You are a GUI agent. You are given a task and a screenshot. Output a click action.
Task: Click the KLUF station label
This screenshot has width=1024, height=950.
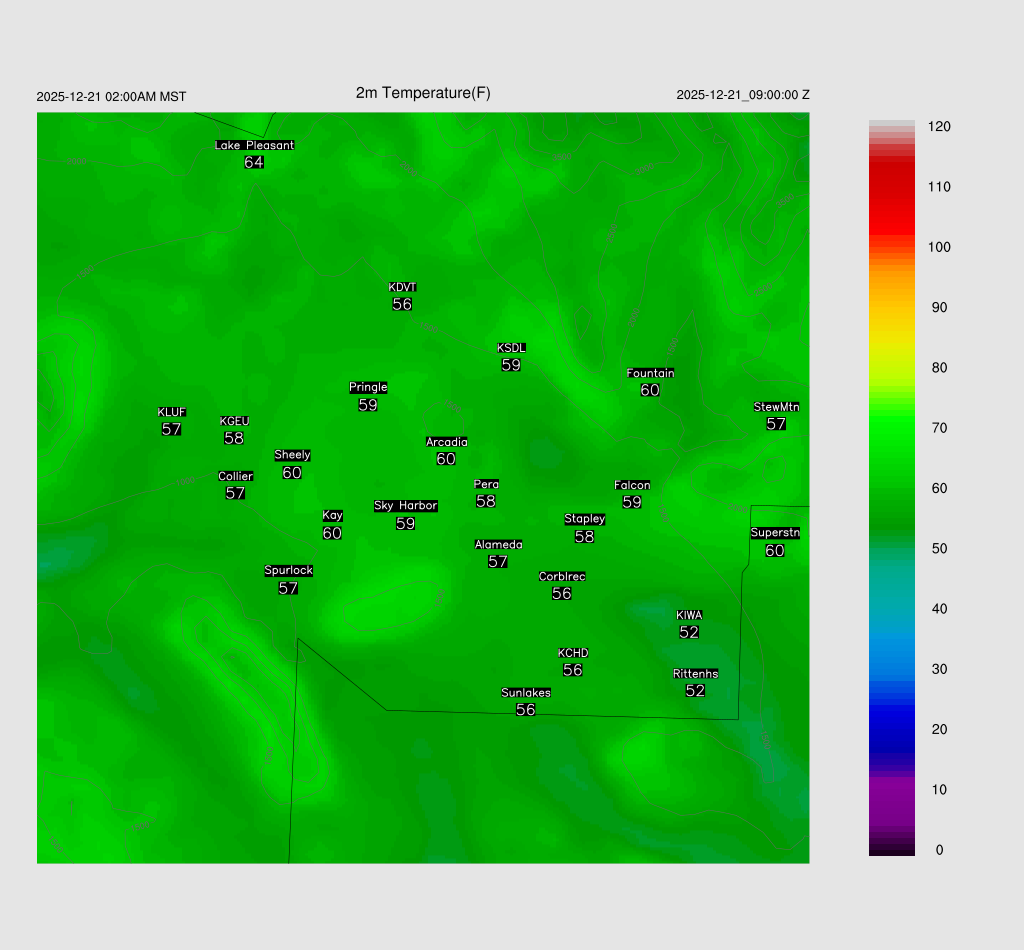click(x=171, y=412)
